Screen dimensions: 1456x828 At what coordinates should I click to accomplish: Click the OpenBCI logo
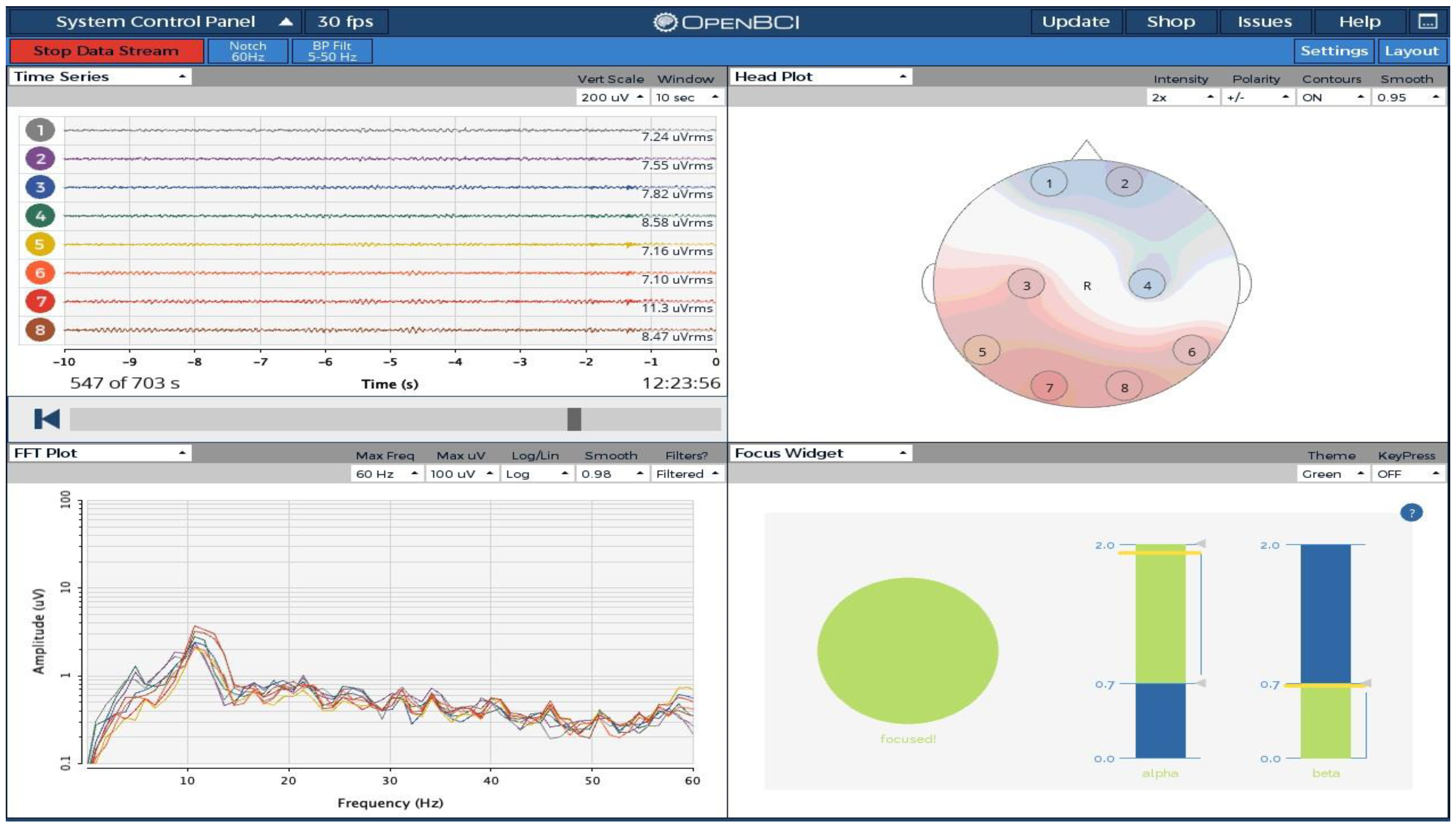pyautogui.click(x=726, y=22)
